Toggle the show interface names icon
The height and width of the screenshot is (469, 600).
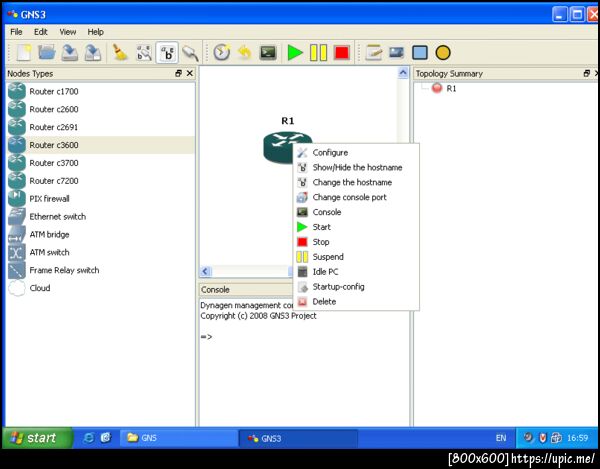(144, 52)
